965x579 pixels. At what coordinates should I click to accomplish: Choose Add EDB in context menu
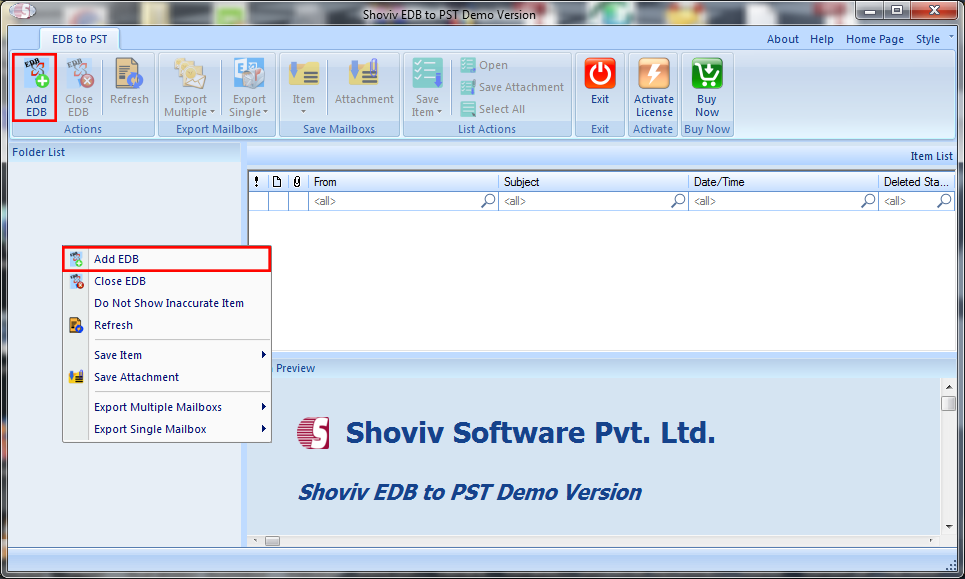(x=167, y=259)
